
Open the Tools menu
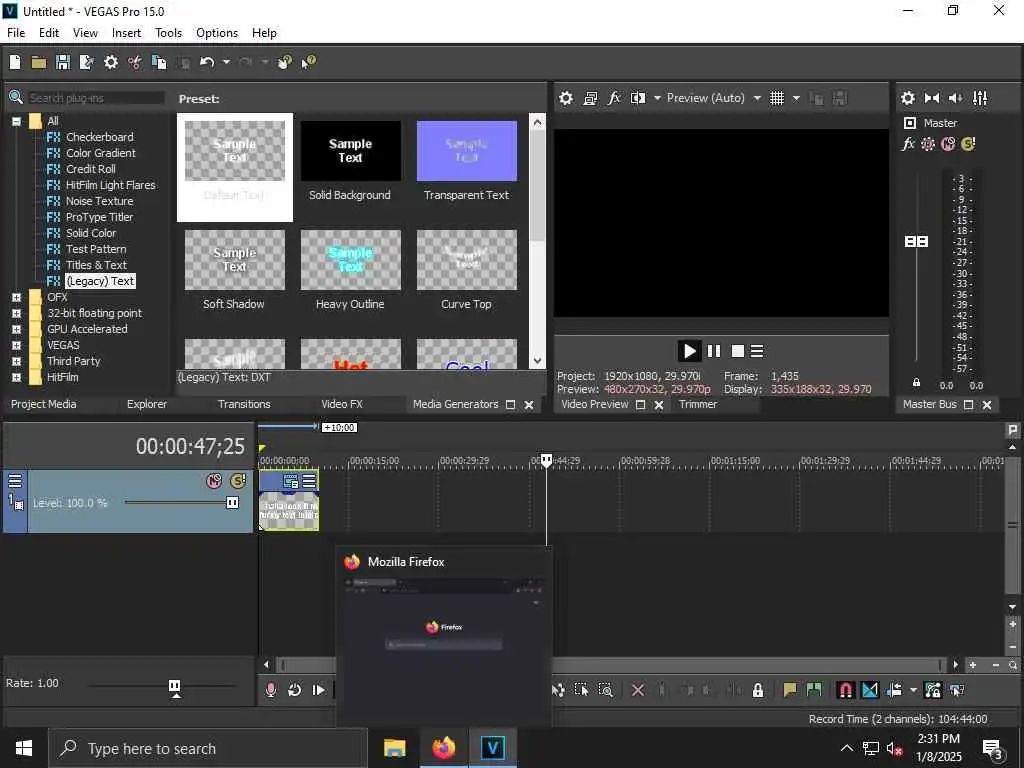168,33
